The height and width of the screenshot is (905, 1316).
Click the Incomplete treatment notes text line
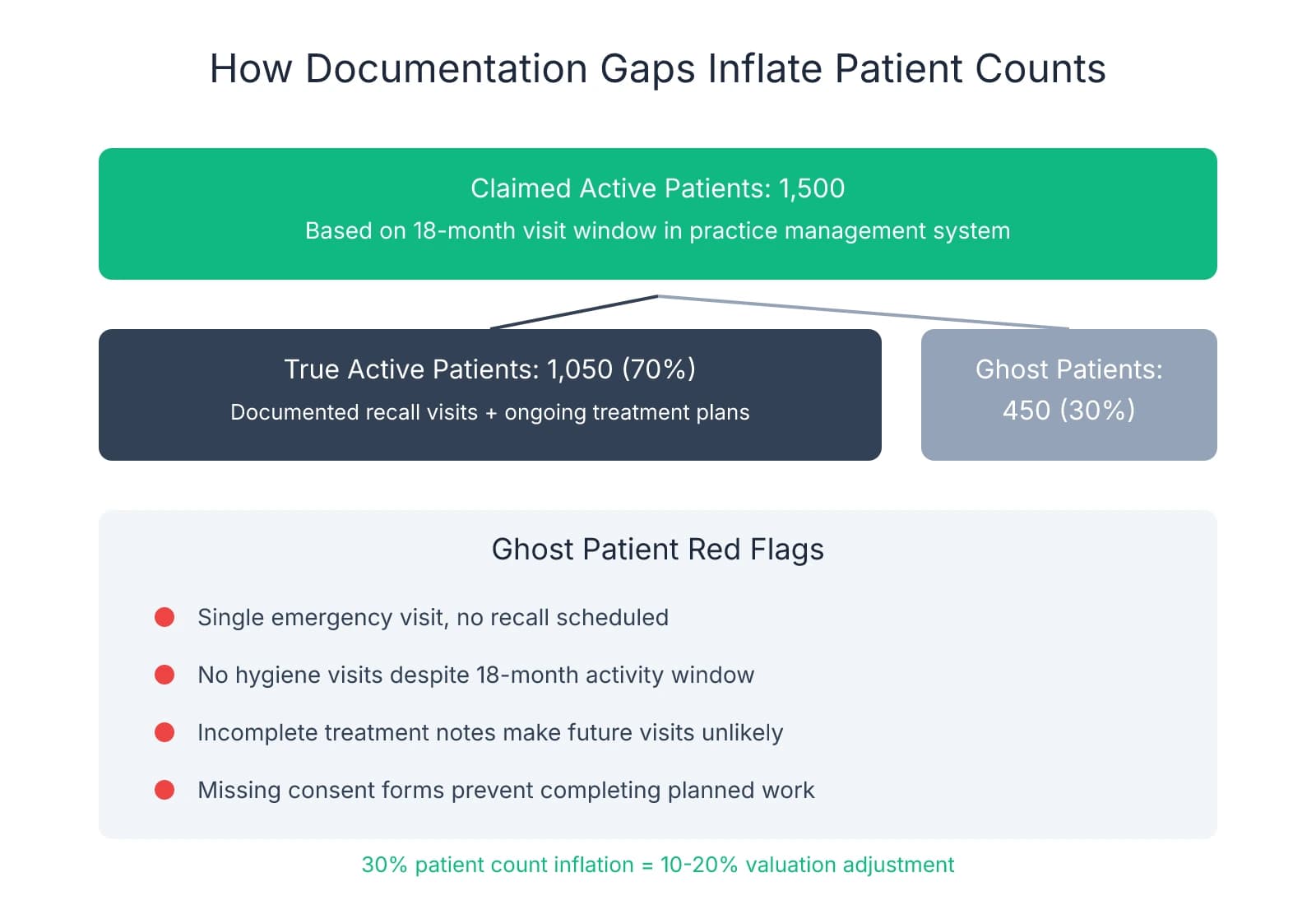pos(489,732)
